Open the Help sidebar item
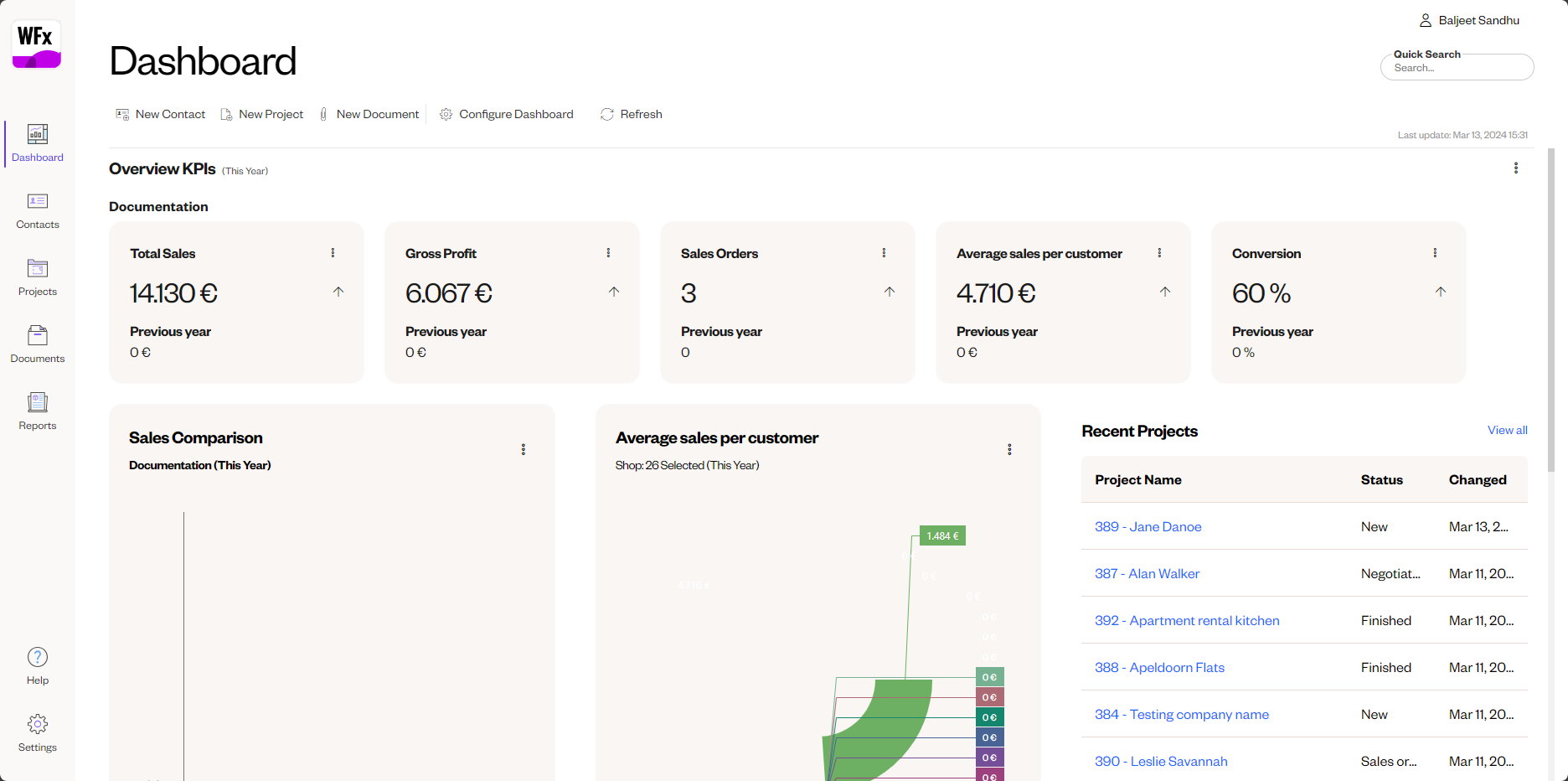 [x=38, y=666]
